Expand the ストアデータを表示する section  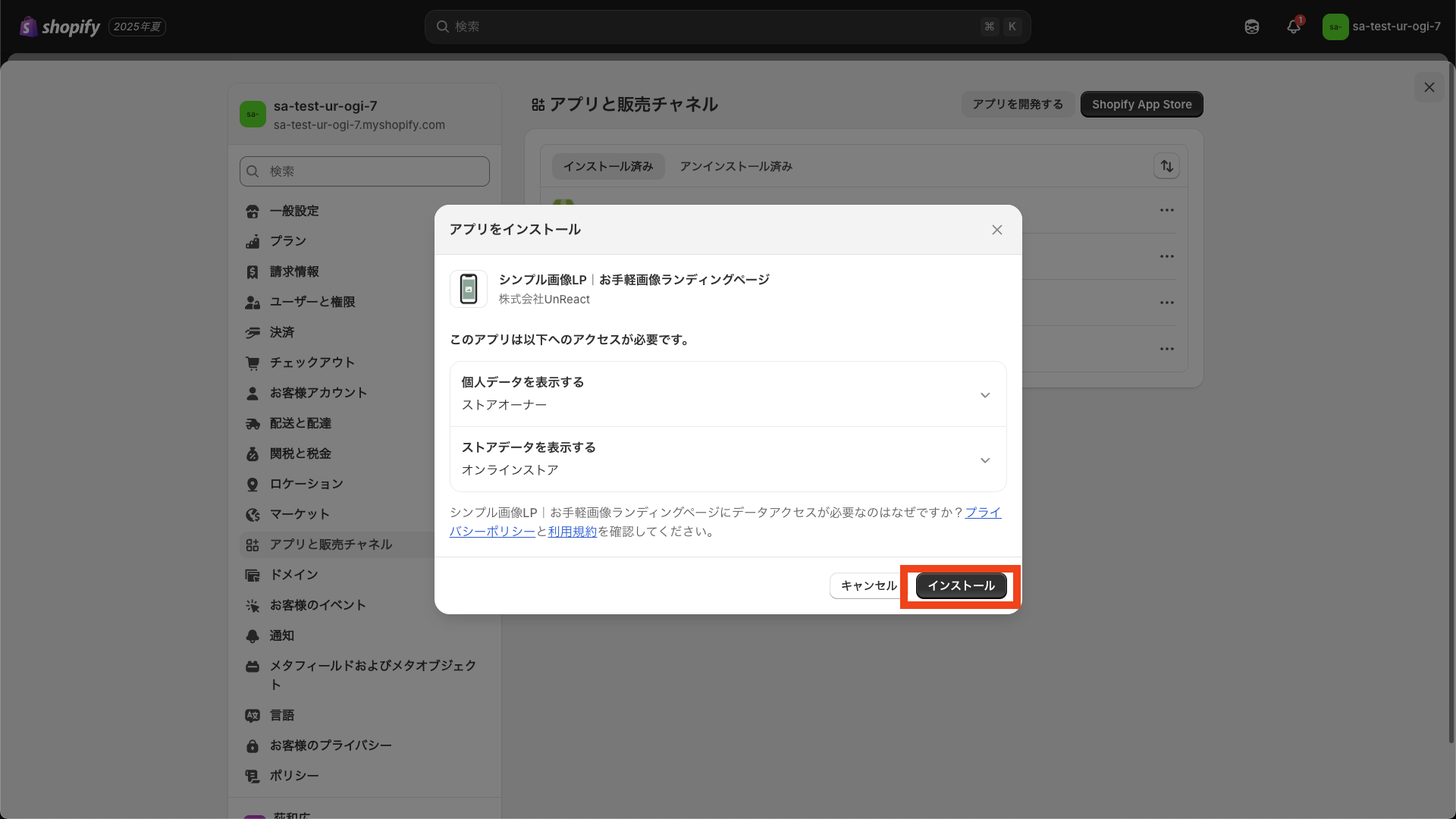click(984, 460)
